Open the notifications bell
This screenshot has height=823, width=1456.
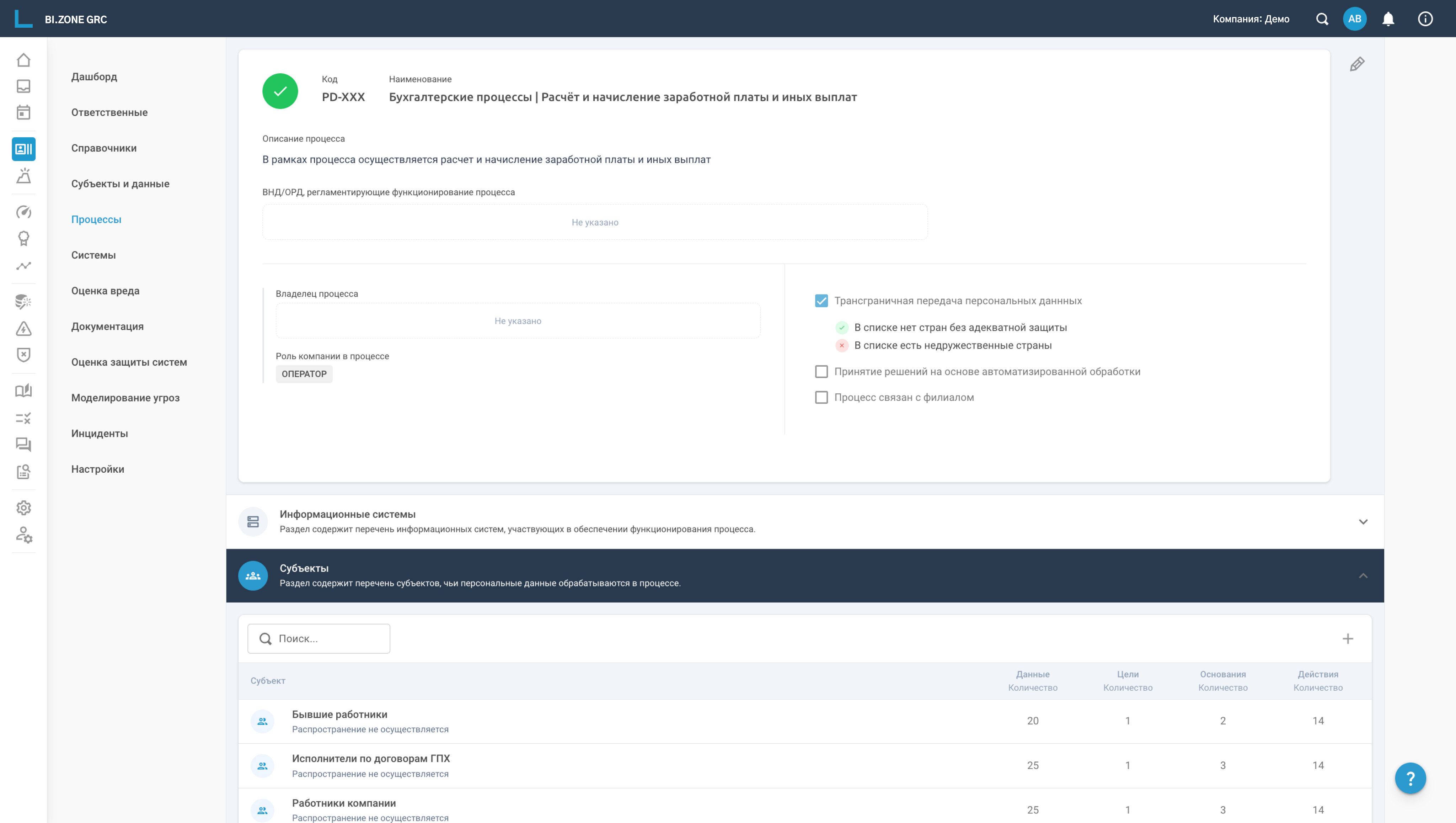[x=1388, y=19]
